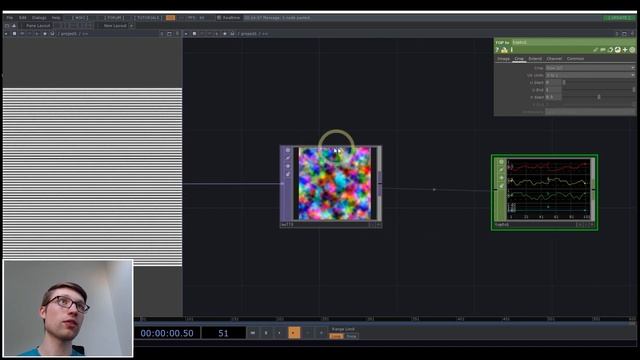The width and height of the screenshot is (640, 360).
Task: Toggle Bypass flag on the noise node
Action: click(288, 166)
